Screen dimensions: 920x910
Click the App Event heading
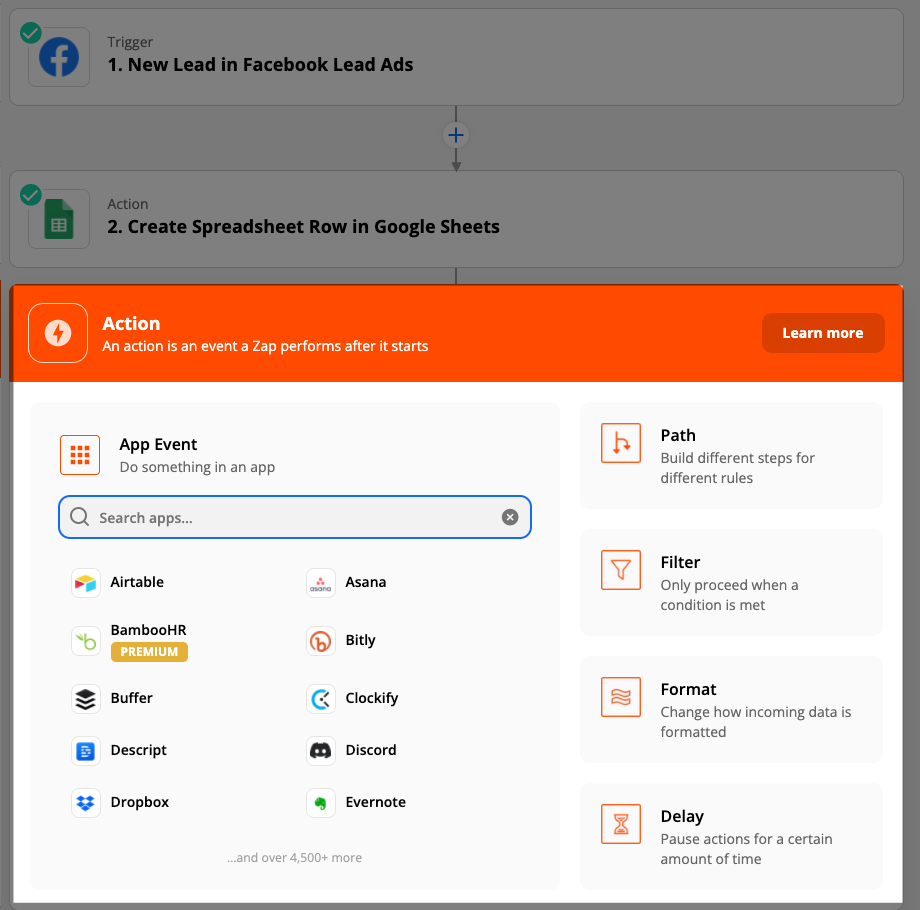pos(158,445)
